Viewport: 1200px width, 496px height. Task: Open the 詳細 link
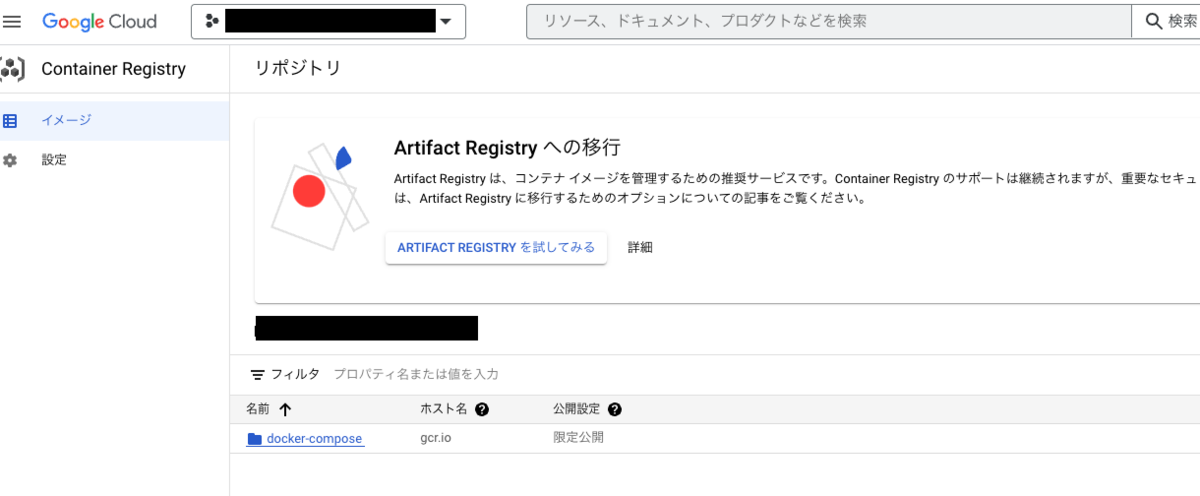click(x=640, y=247)
